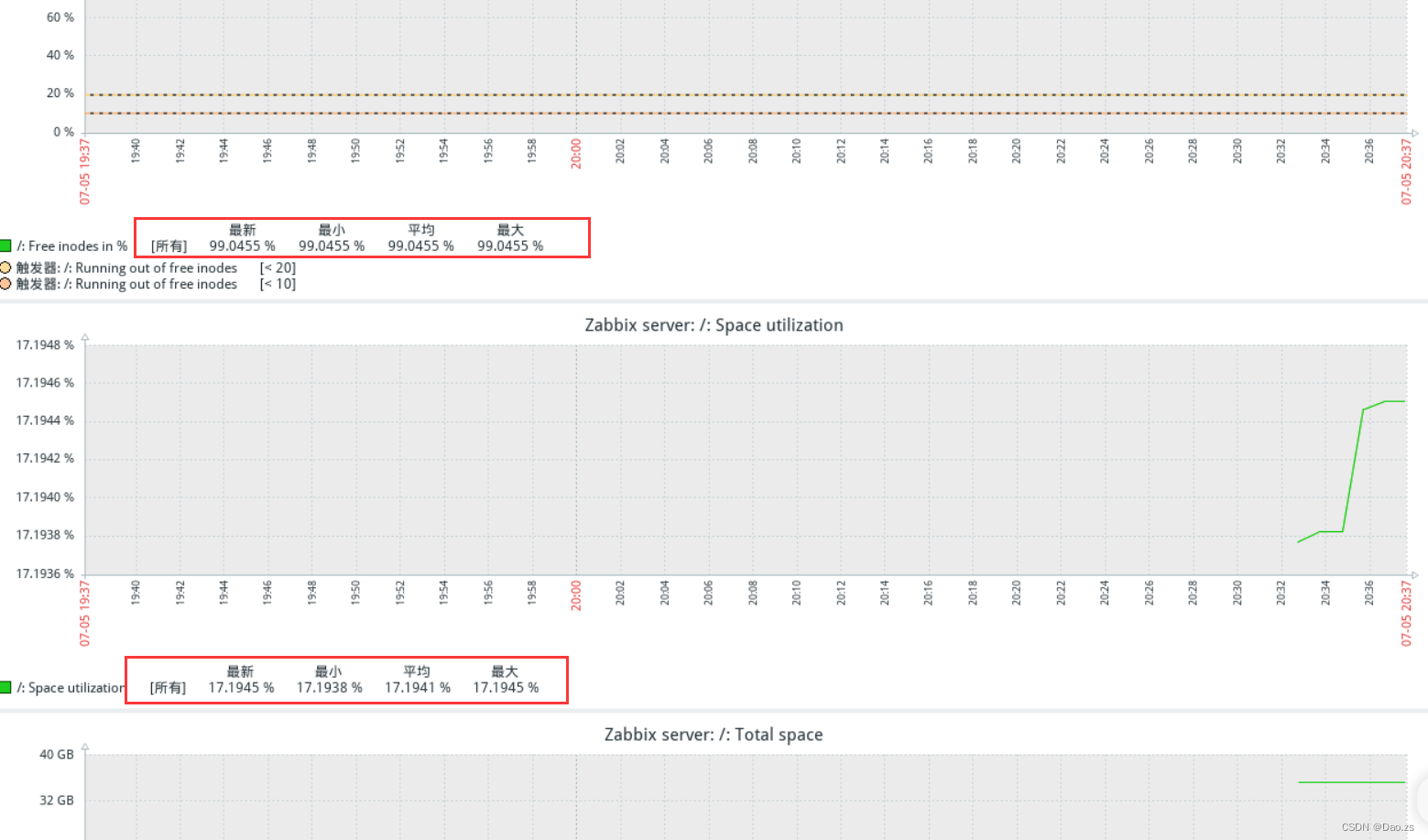
Task: Click [所有] in the Free inodes legend
Action: click(x=169, y=245)
